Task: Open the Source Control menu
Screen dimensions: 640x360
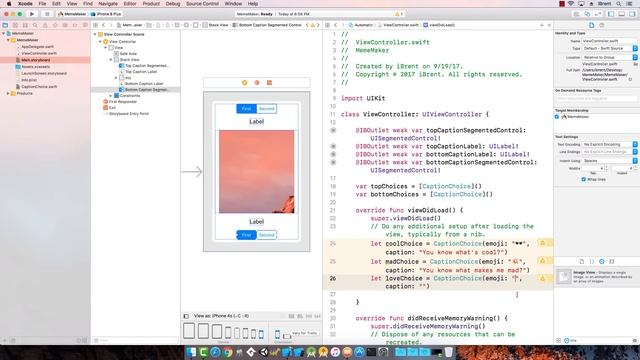Action: click(202, 4)
